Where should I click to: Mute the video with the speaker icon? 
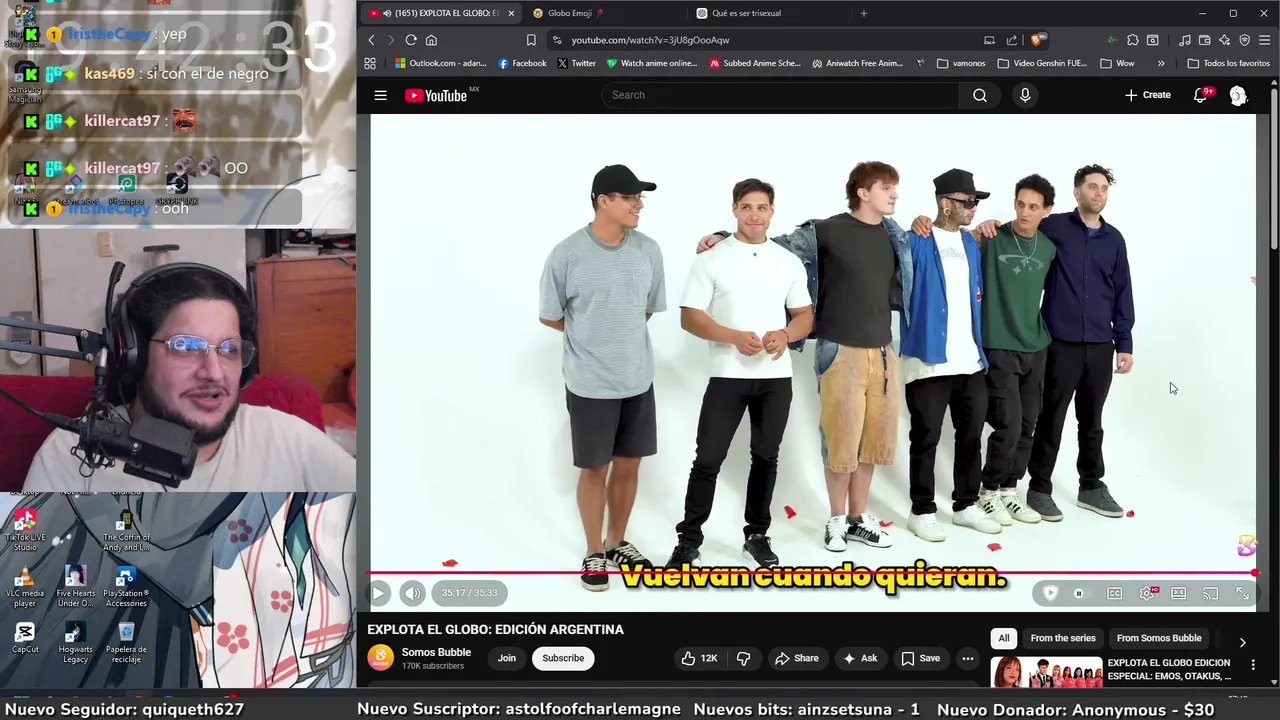(x=412, y=593)
